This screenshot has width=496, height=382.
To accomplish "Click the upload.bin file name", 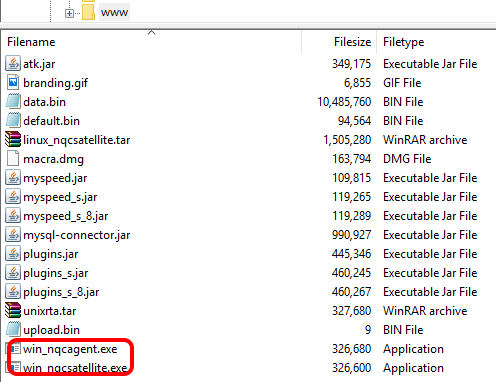I will click(x=51, y=330).
